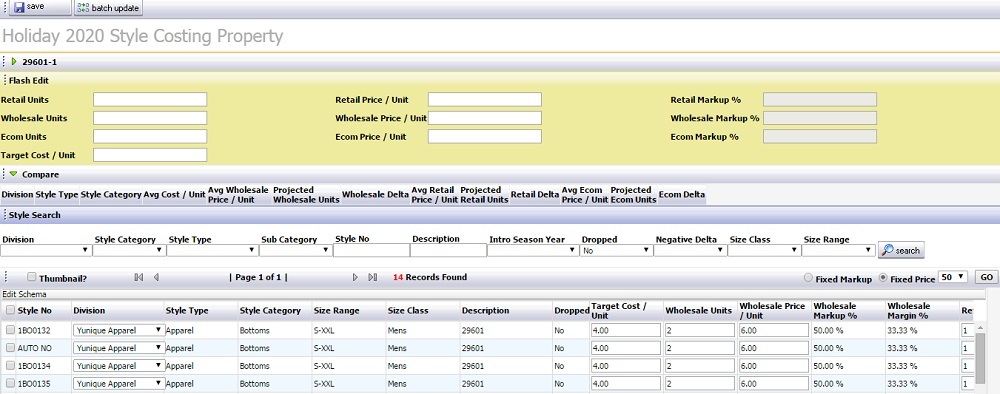Click the batch update button
1000x394 pixels.
coord(108,8)
